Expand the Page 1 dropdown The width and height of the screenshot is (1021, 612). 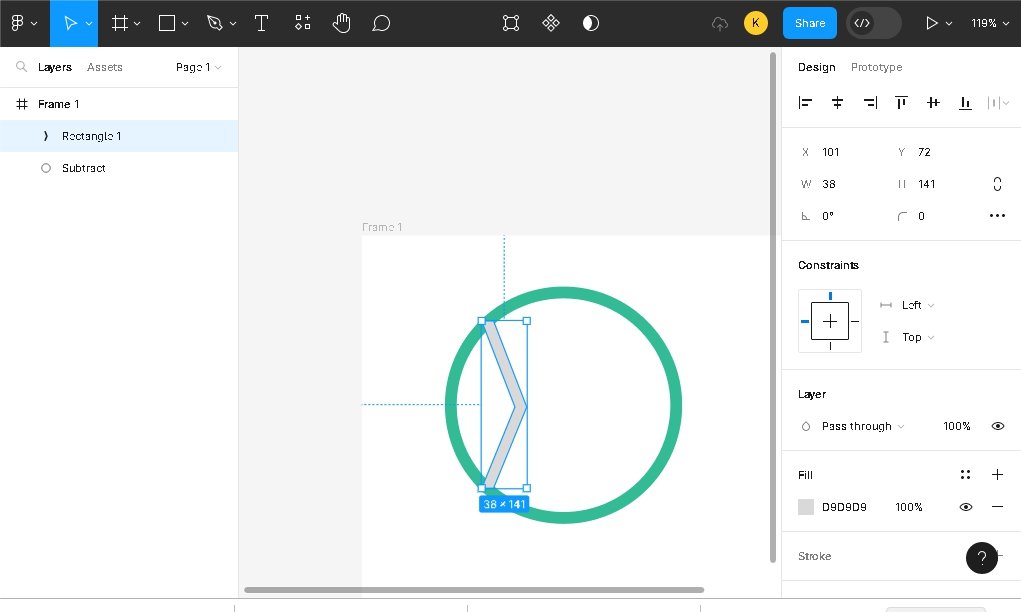coord(198,67)
